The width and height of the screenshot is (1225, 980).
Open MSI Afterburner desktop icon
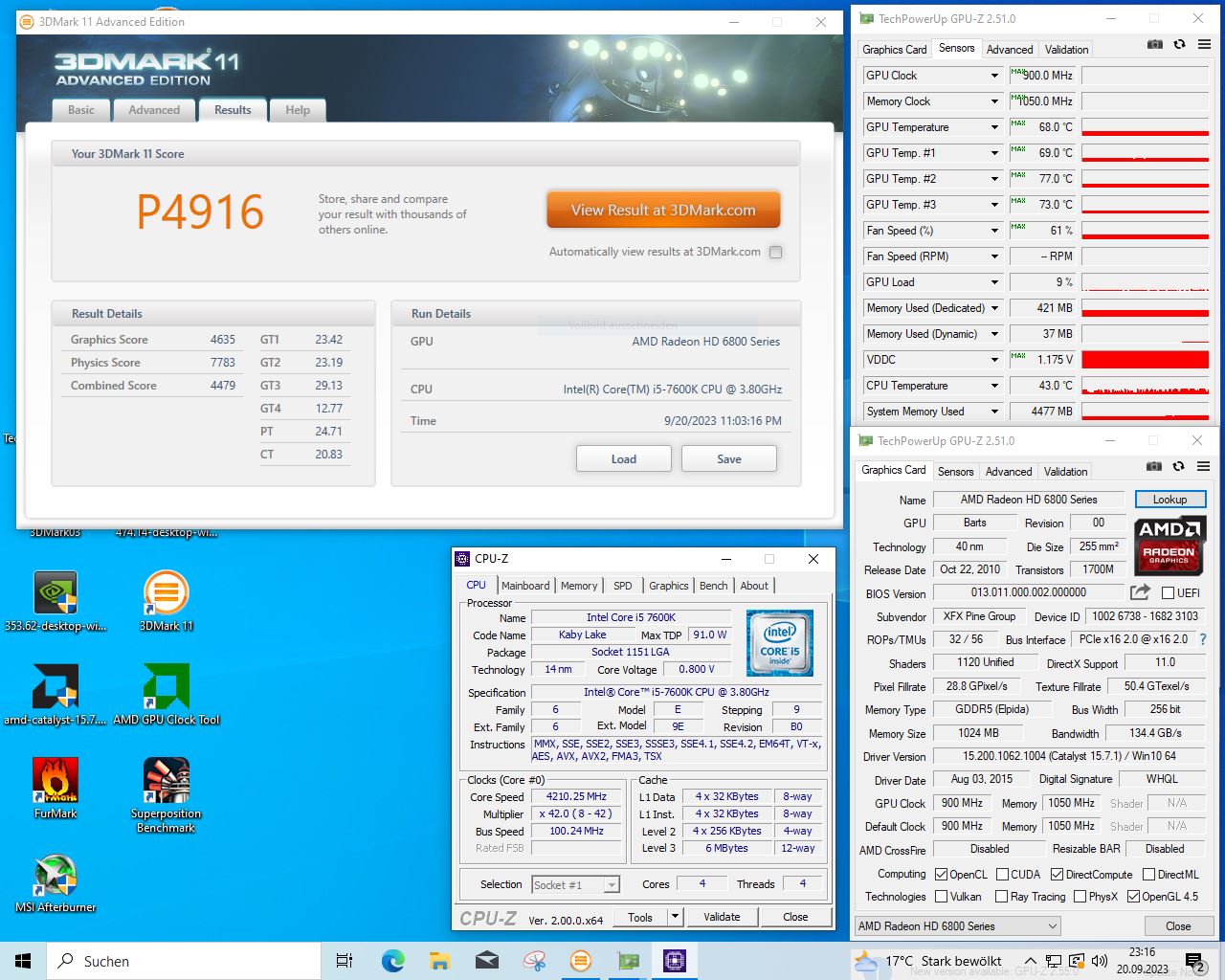[x=55, y=876]
